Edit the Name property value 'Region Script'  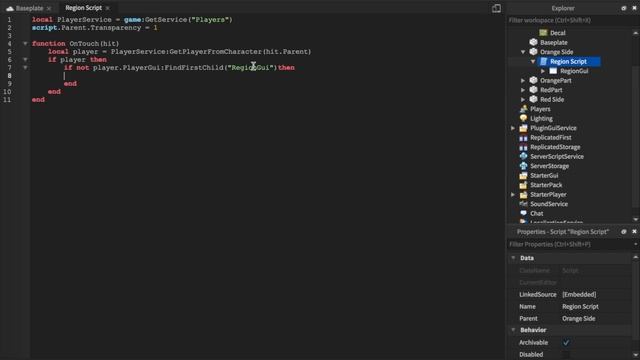point(580,307)
